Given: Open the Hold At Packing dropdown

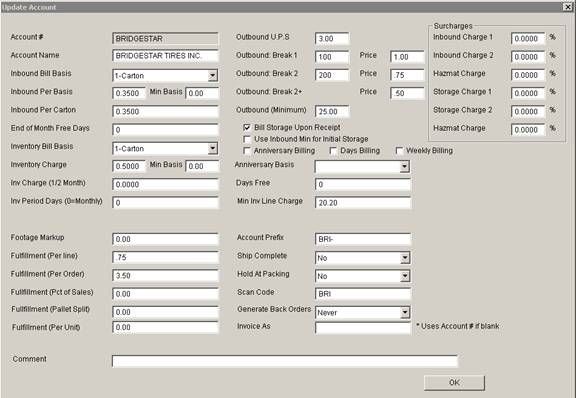Looking at the screenshot, I should click(x=405, y=276).
